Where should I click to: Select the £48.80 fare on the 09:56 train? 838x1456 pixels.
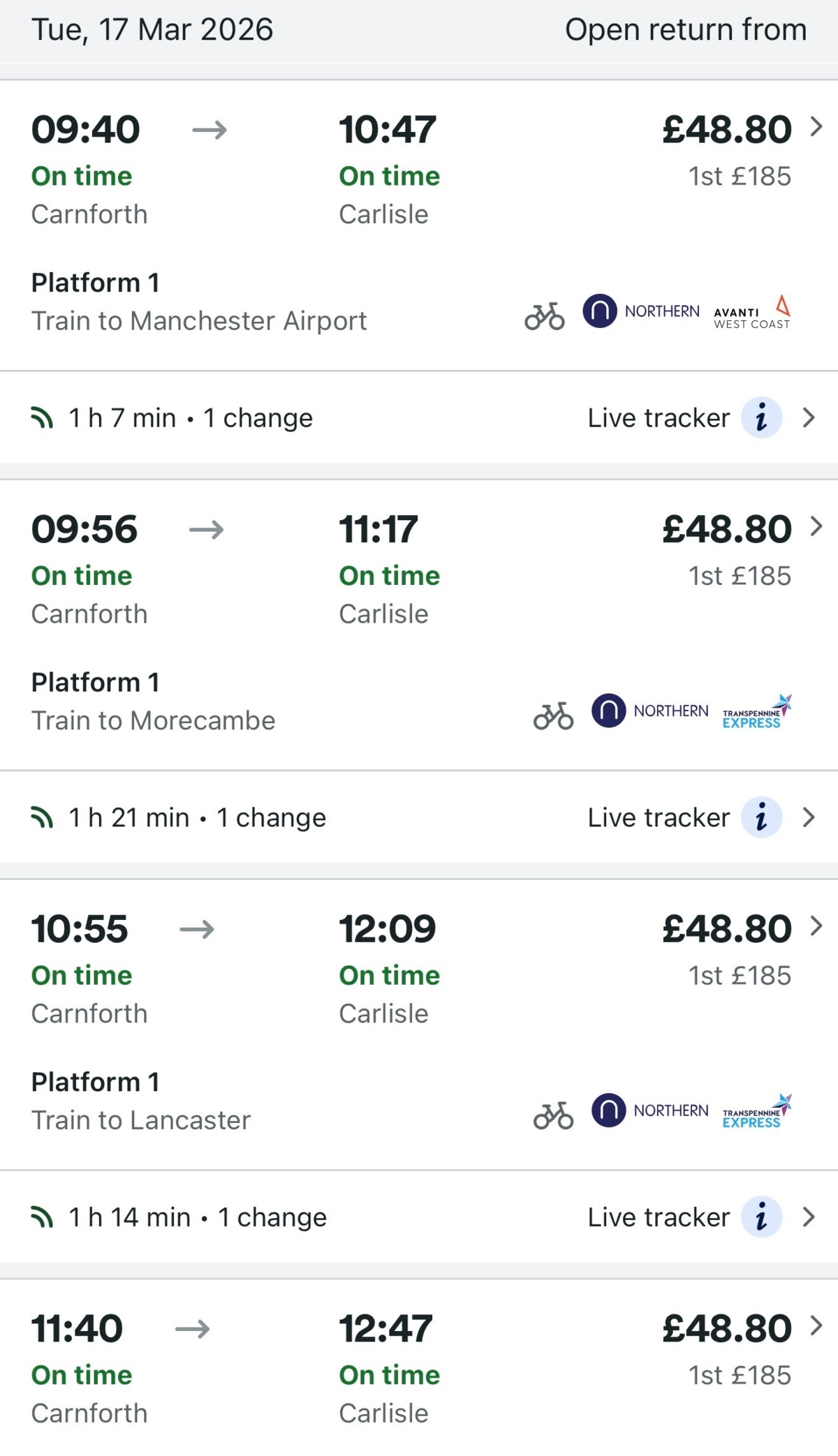coord(727,530)
